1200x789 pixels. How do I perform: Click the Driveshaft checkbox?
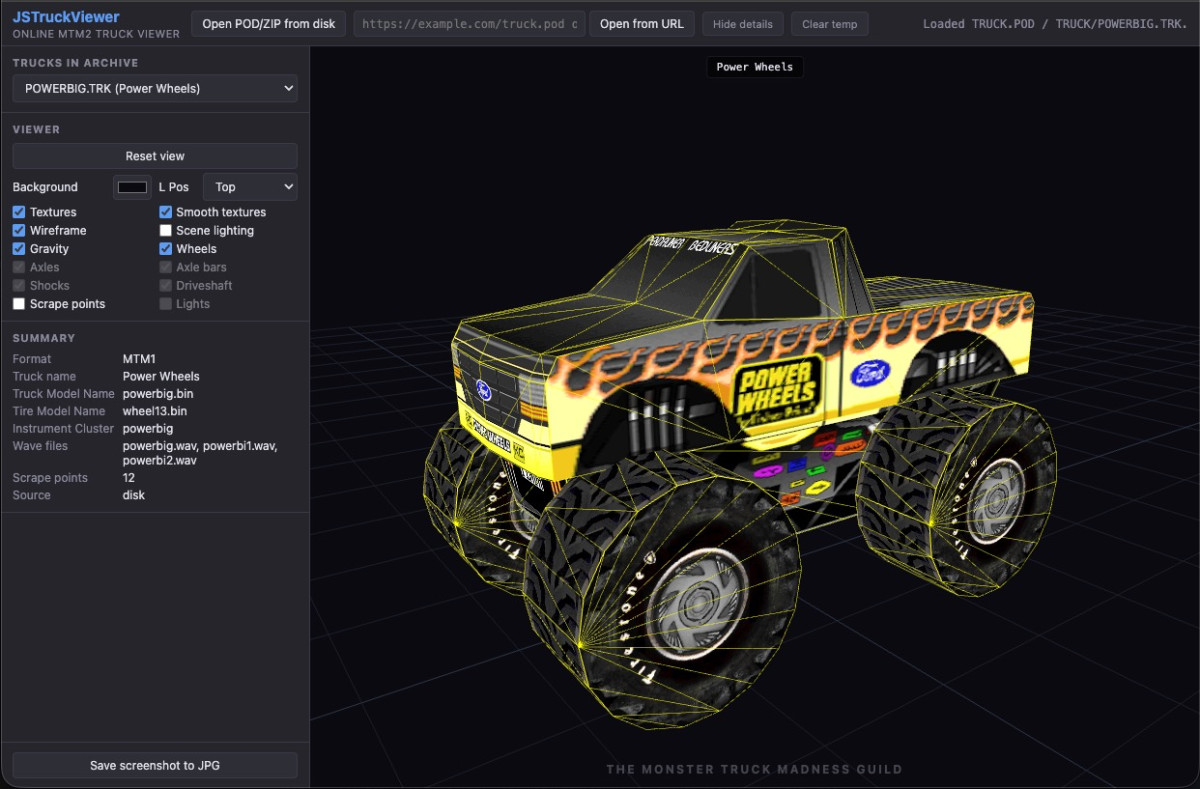(x=166, y=285)
